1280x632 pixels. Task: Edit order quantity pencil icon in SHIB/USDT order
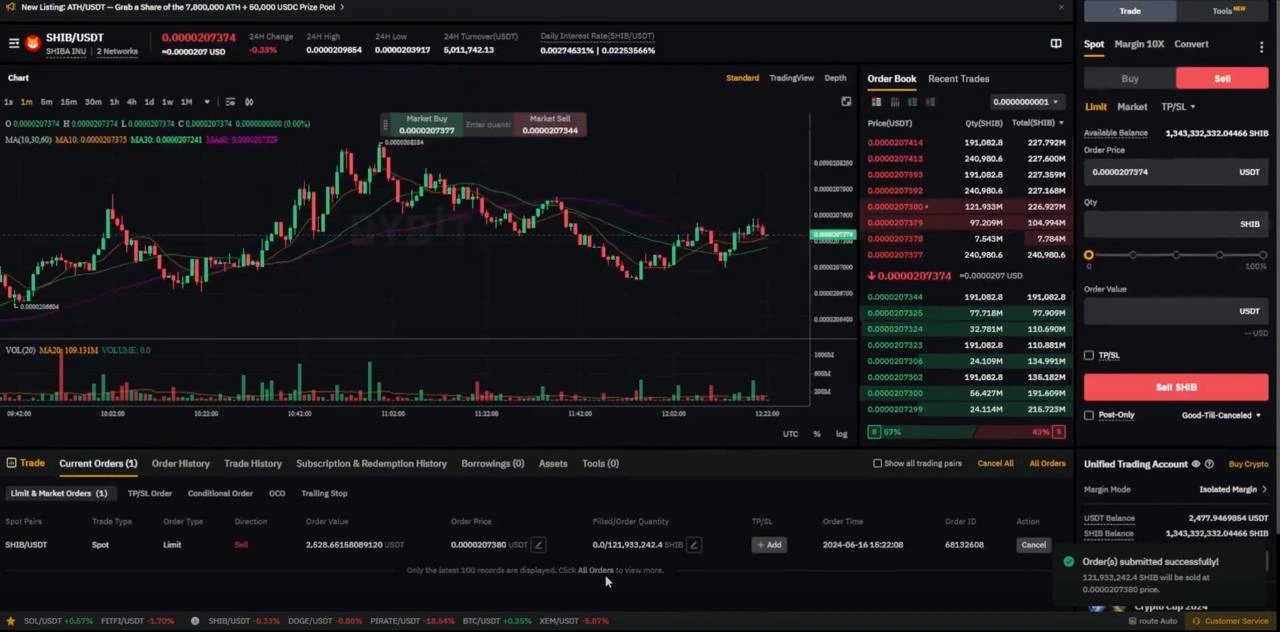693,545
